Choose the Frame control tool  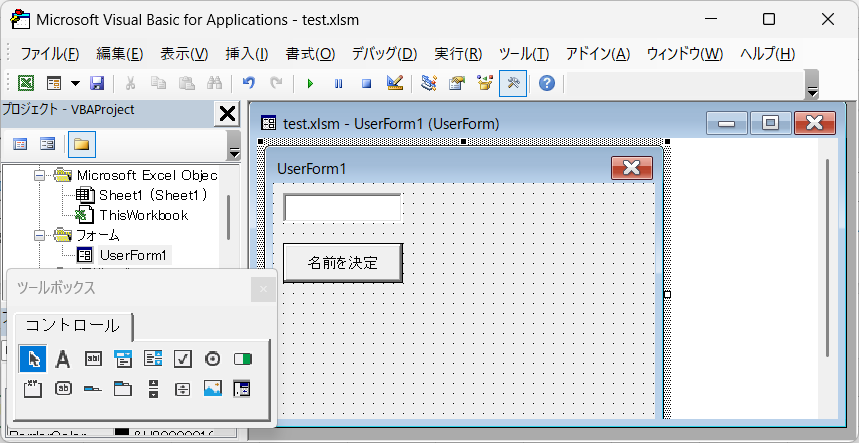[x=33, y=389]
